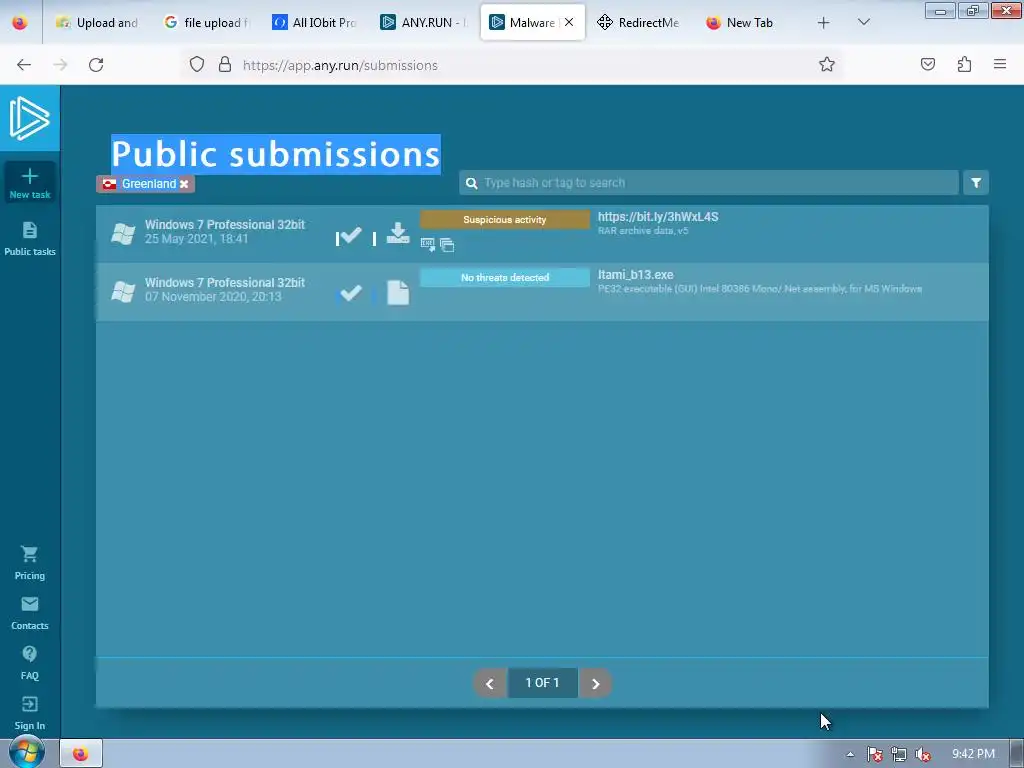The image size is (1024, 768).
Task: Click the ANY.RUN logo icon
Action: tap(29, 118)
